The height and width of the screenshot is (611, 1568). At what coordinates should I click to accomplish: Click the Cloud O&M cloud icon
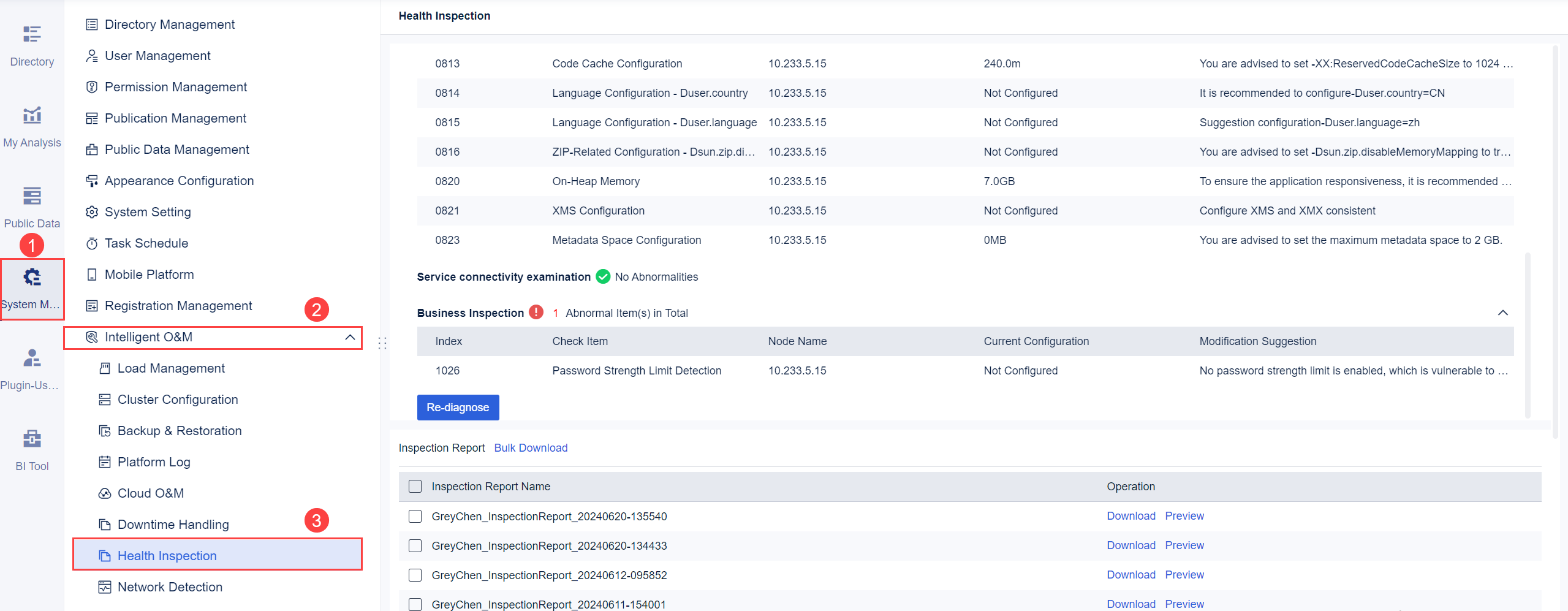coord(105,493)
